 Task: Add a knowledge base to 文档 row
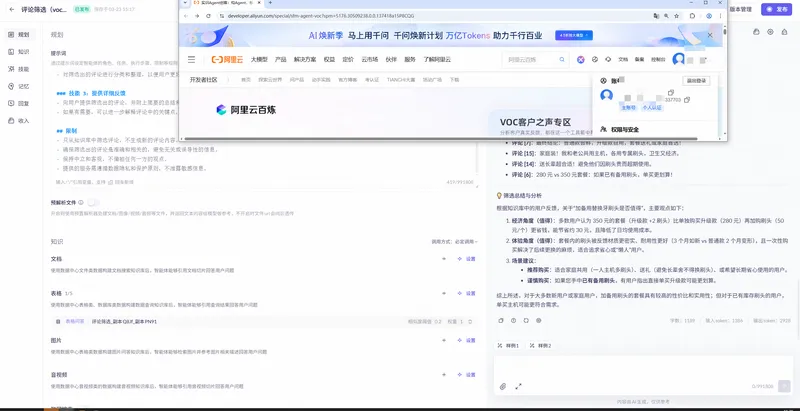point(443,259)
